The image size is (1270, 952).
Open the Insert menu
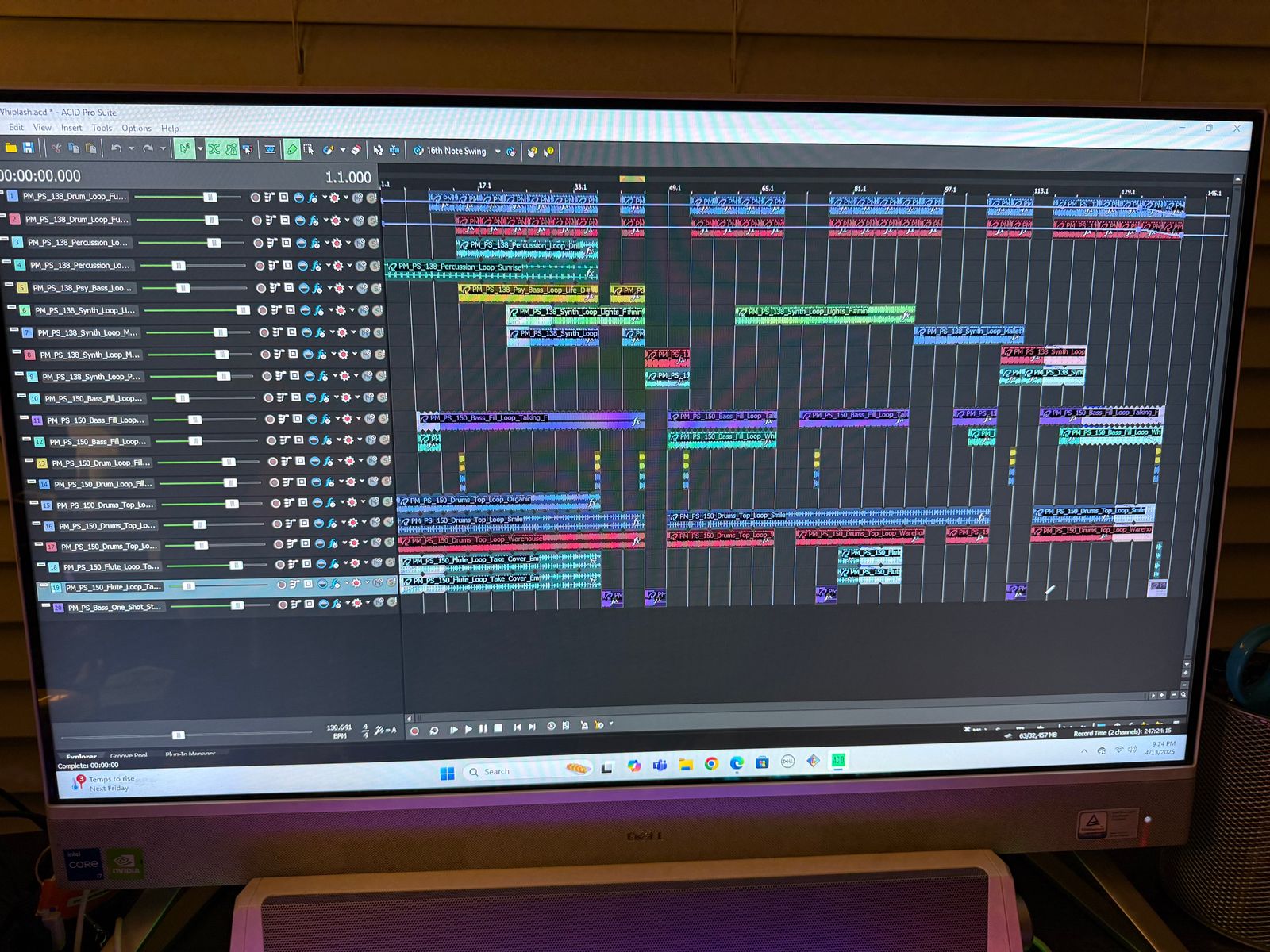[x=71, y=128]
